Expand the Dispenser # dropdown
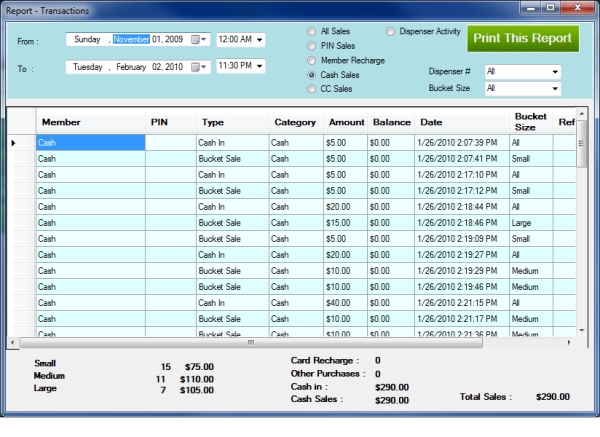 pos(554,72)
